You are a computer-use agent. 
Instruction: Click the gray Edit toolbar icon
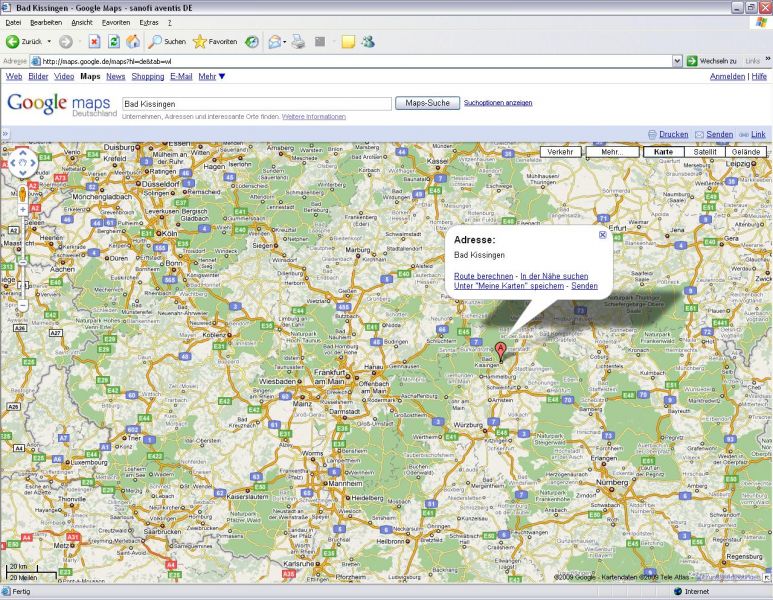(320, 42)
